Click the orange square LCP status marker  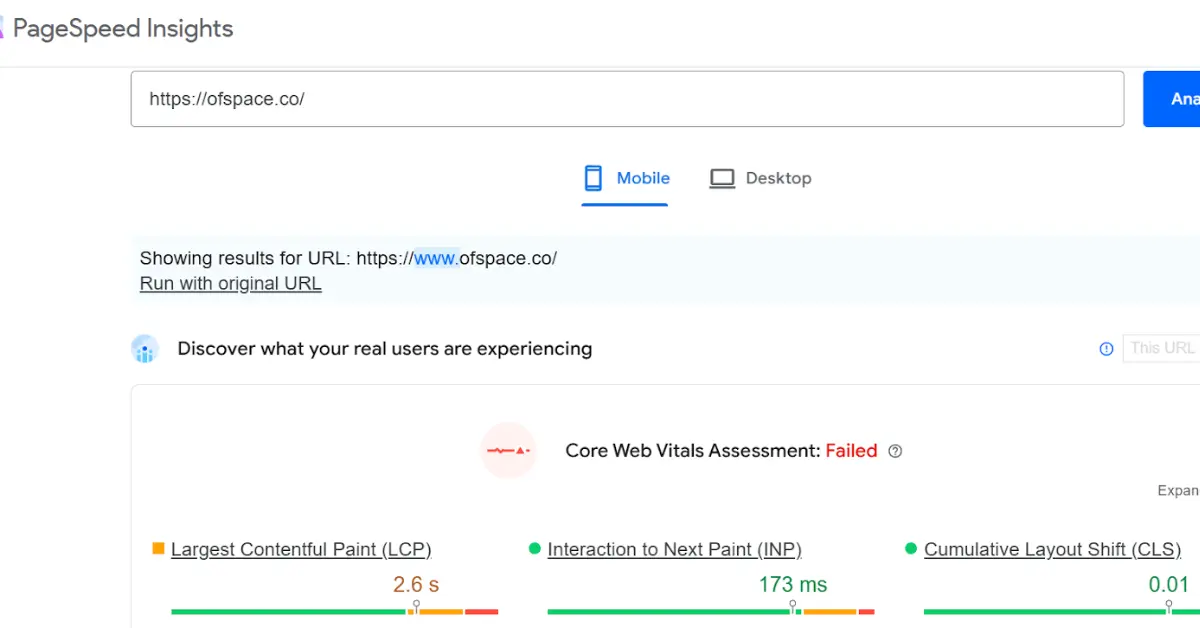[x=157, y=548]
